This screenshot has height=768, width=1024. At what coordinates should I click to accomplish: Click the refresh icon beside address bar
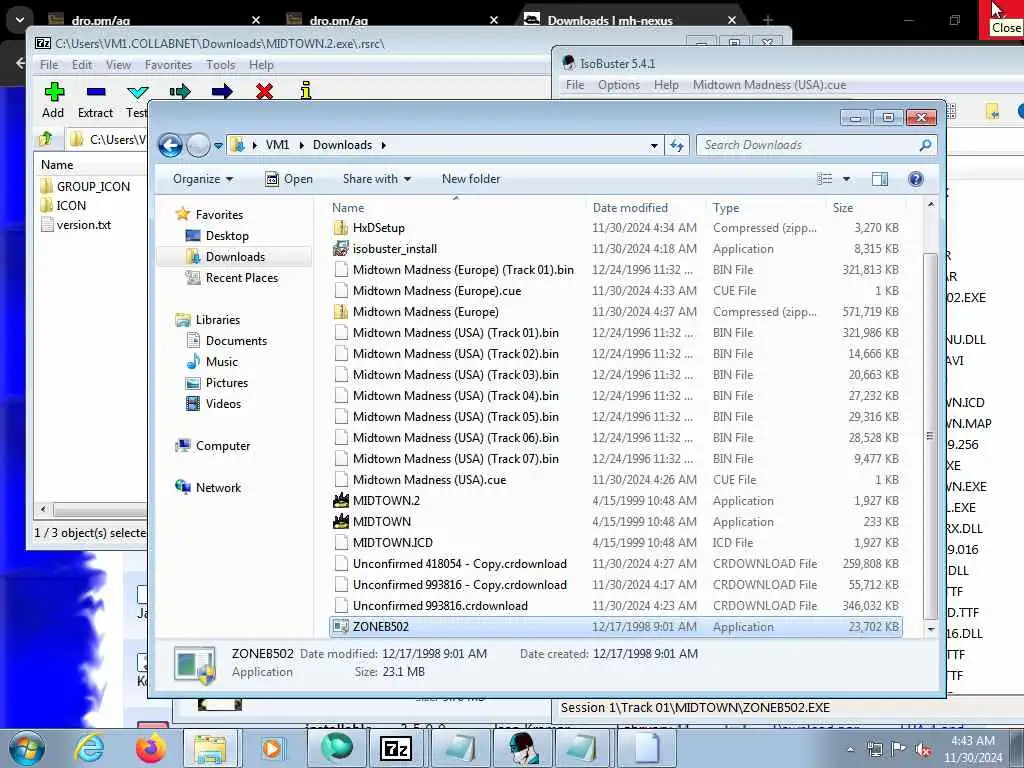click(x=677, y=145)
